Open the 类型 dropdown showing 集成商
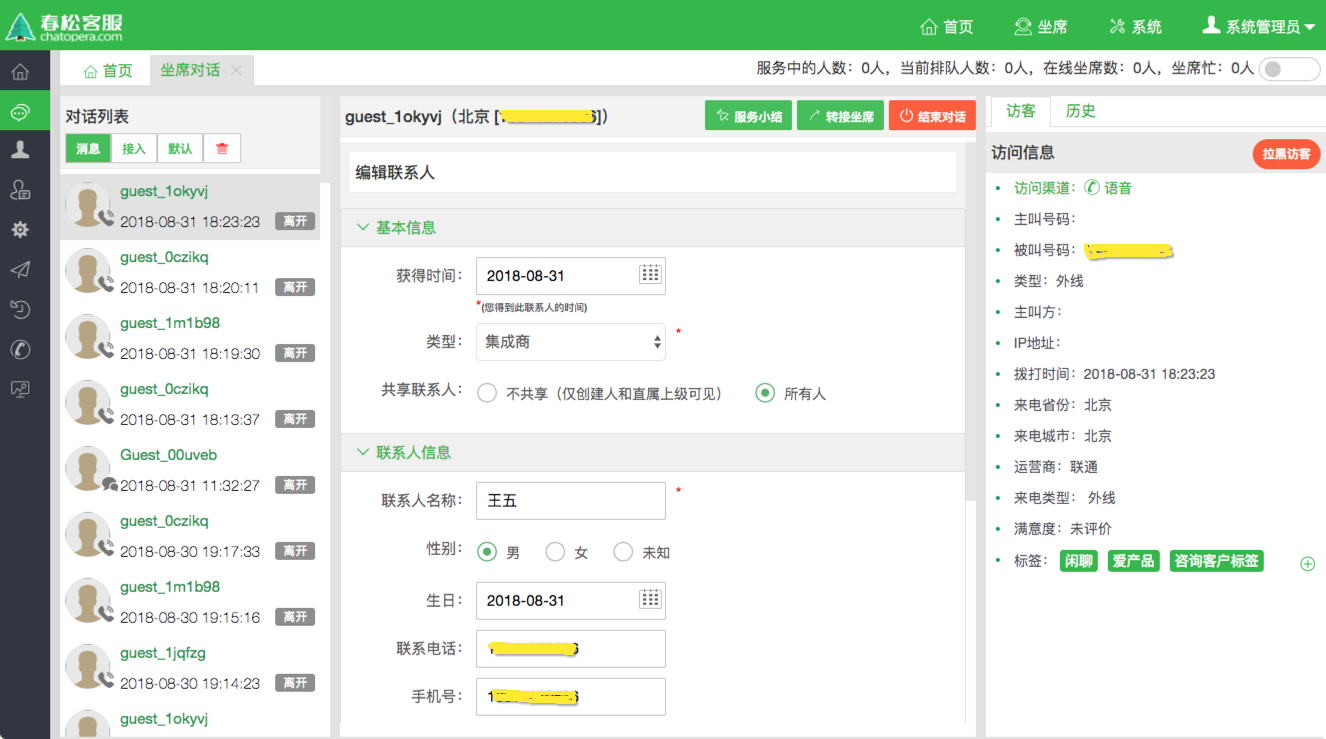 coord(570,342)
